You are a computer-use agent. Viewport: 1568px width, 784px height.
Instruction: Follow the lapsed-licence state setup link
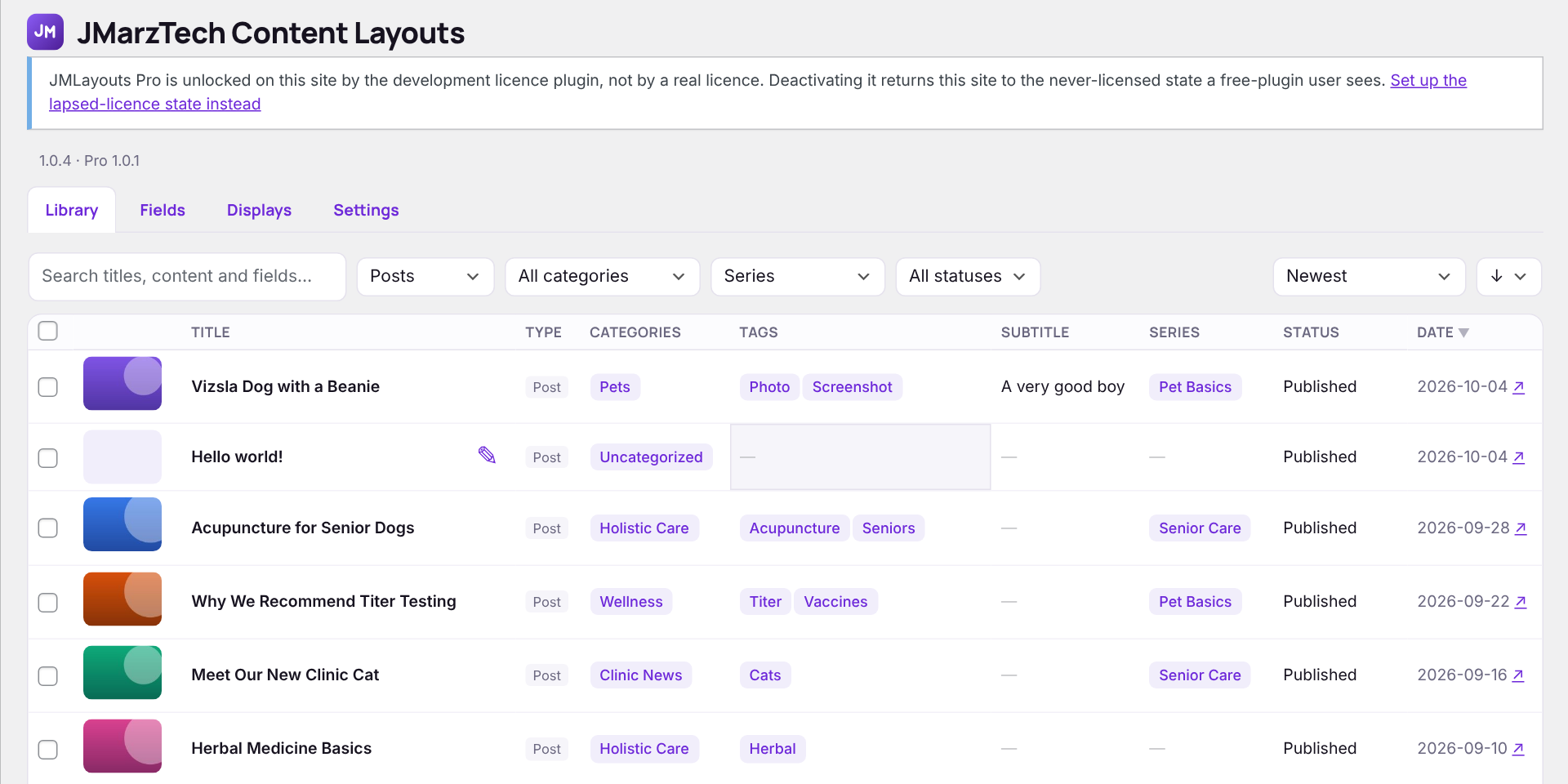click(155, 104)
